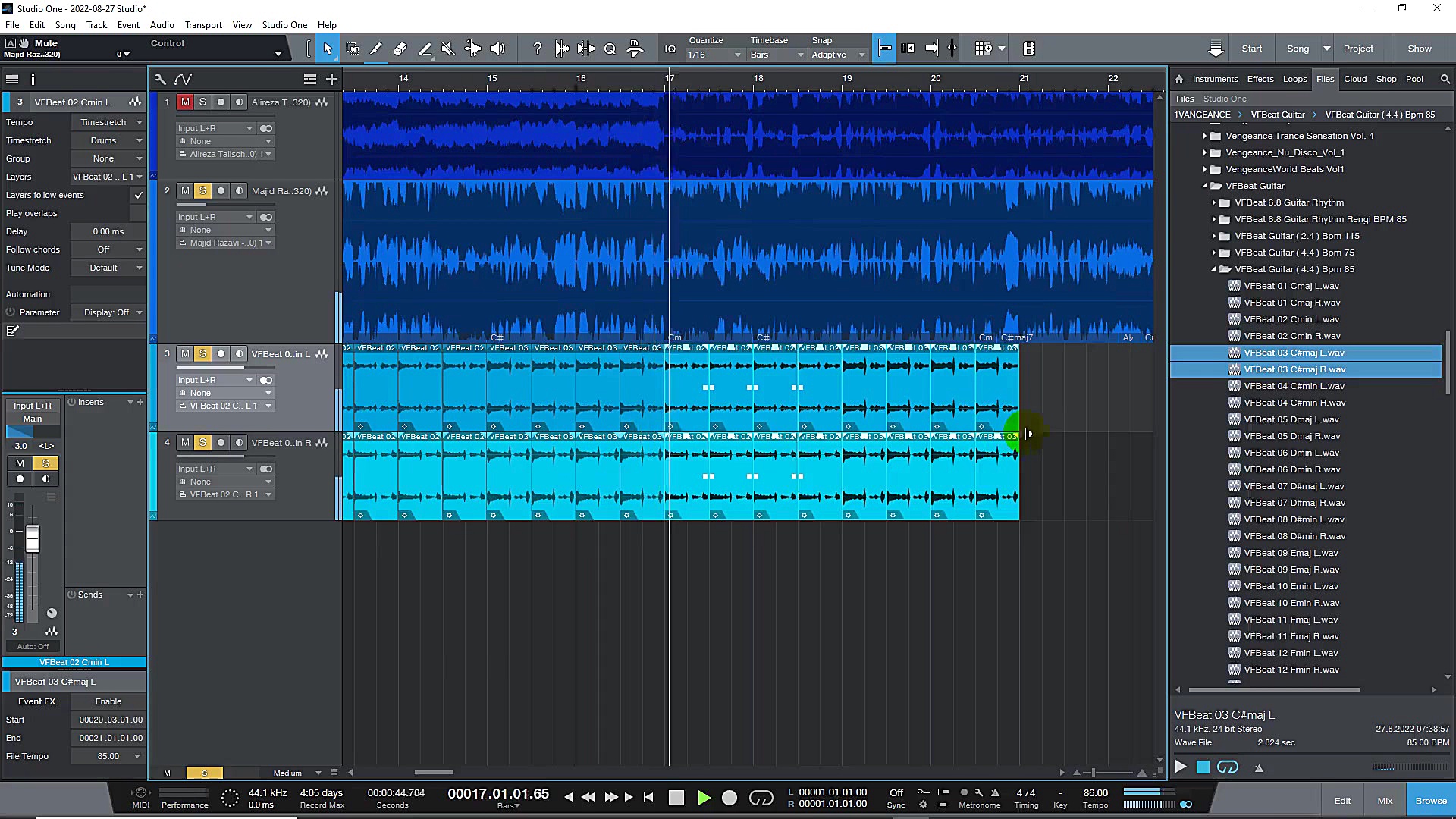Unmute the Alireza track

coord(185,102)
